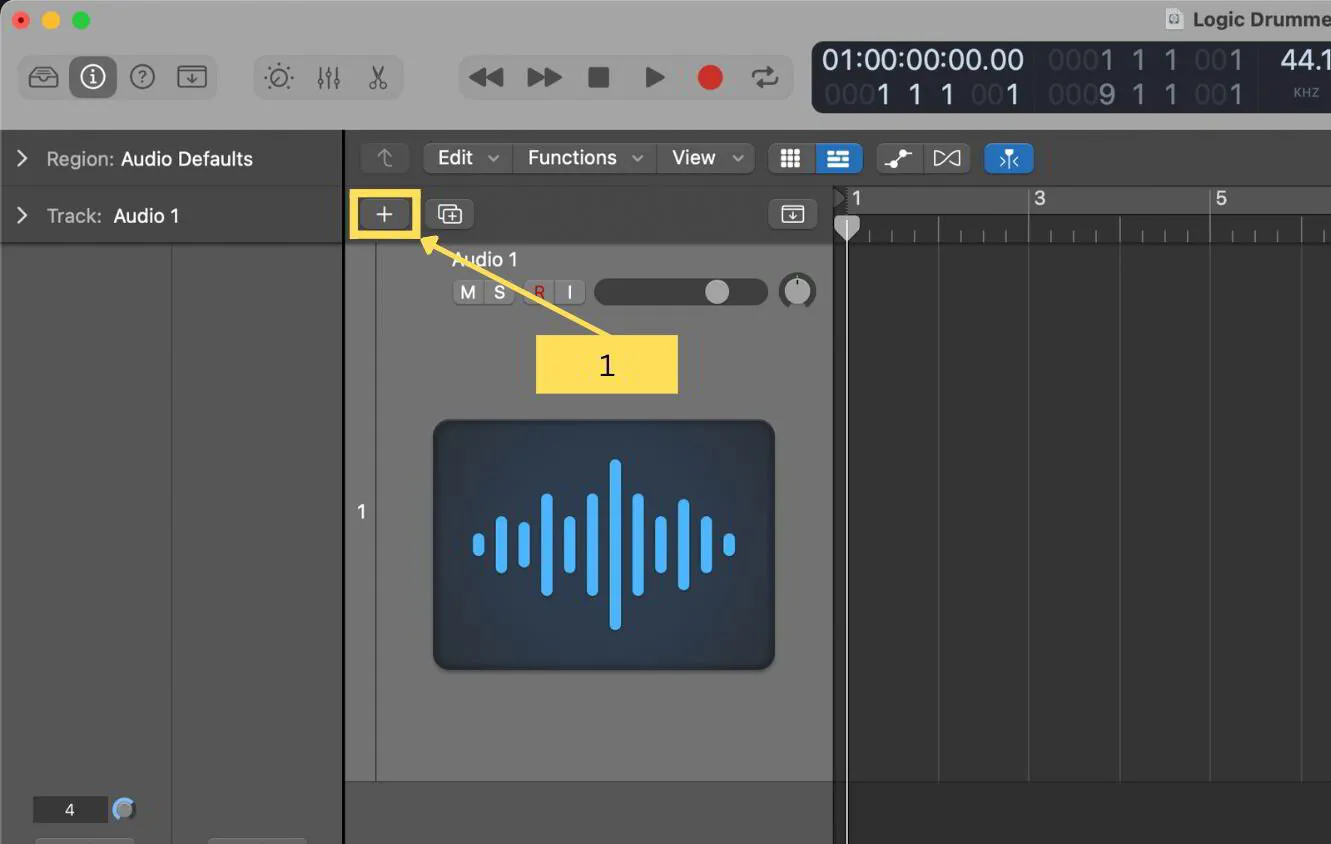Click the Smart Controls knob icon

pyautogui.click(x=279, y=77)
